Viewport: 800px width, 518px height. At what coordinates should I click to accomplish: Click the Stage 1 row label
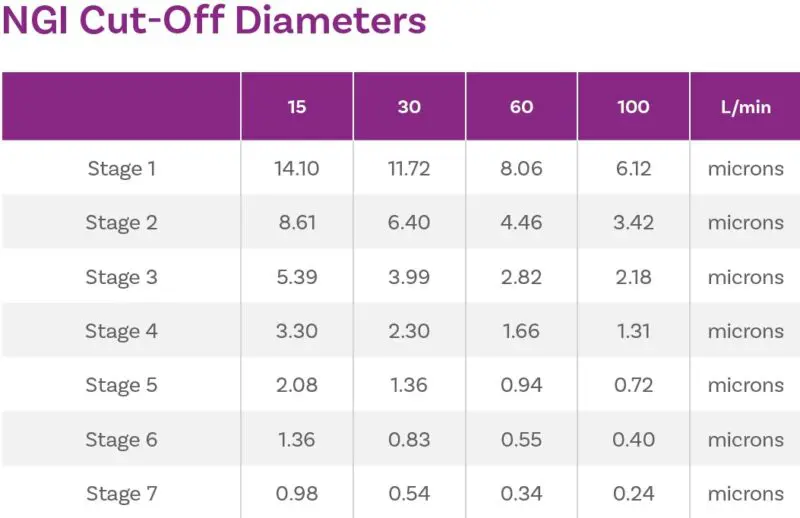point(121,169)
